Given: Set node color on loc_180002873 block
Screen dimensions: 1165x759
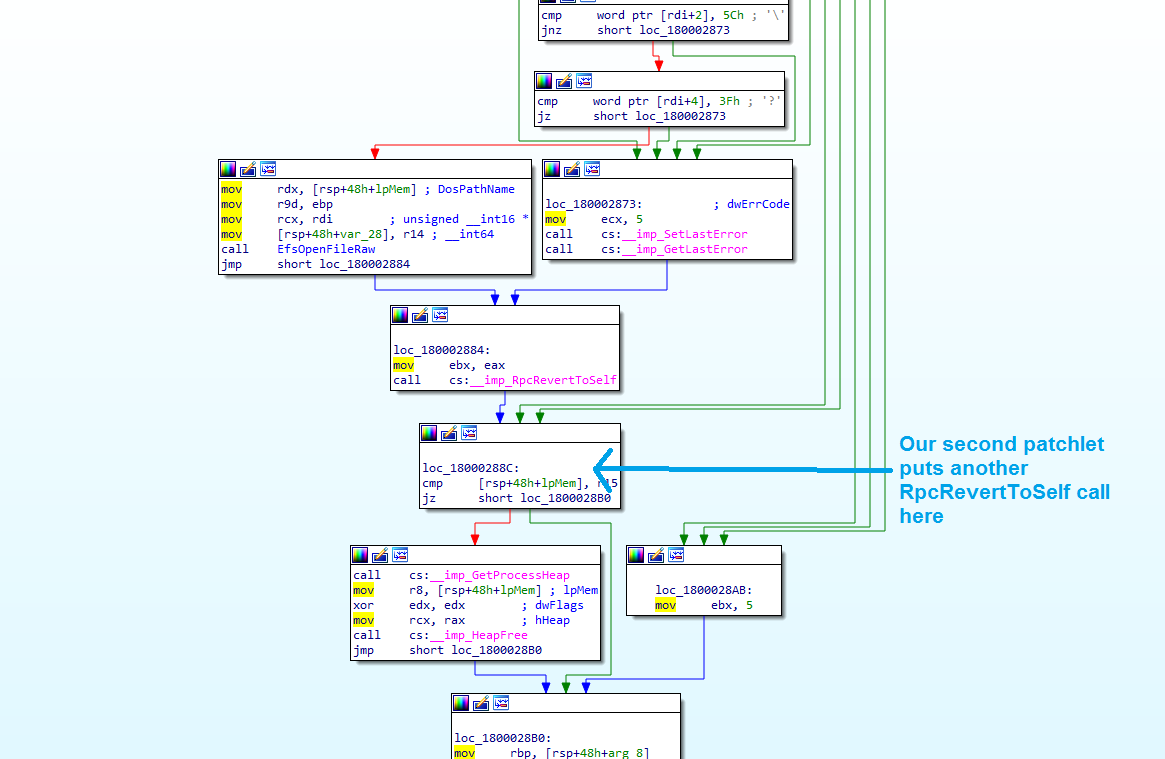Looking at the screenshot, I should [x=552, y=169].
